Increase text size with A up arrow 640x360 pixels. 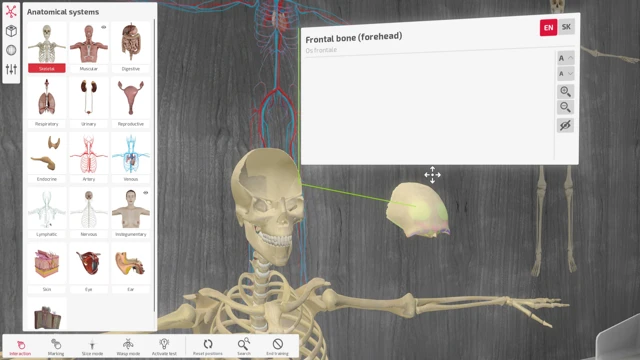(566, 58)
